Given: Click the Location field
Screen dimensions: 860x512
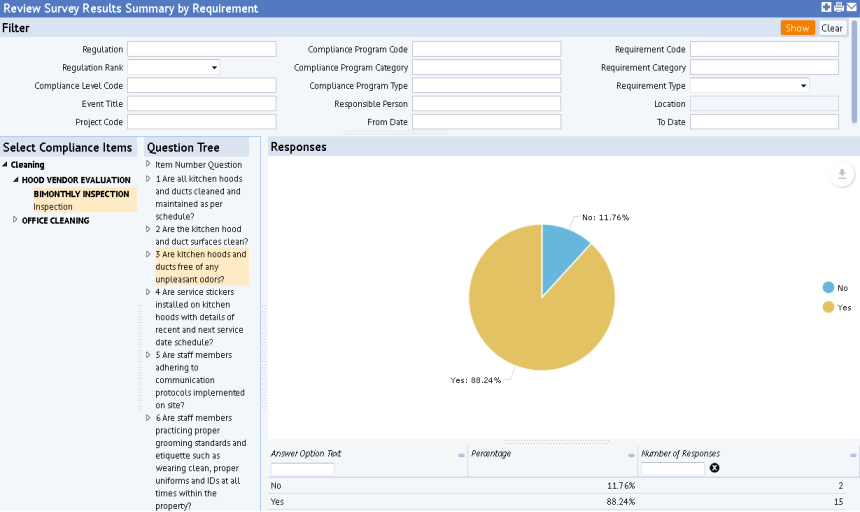Looking at the screenshot, I should point(764,104).
